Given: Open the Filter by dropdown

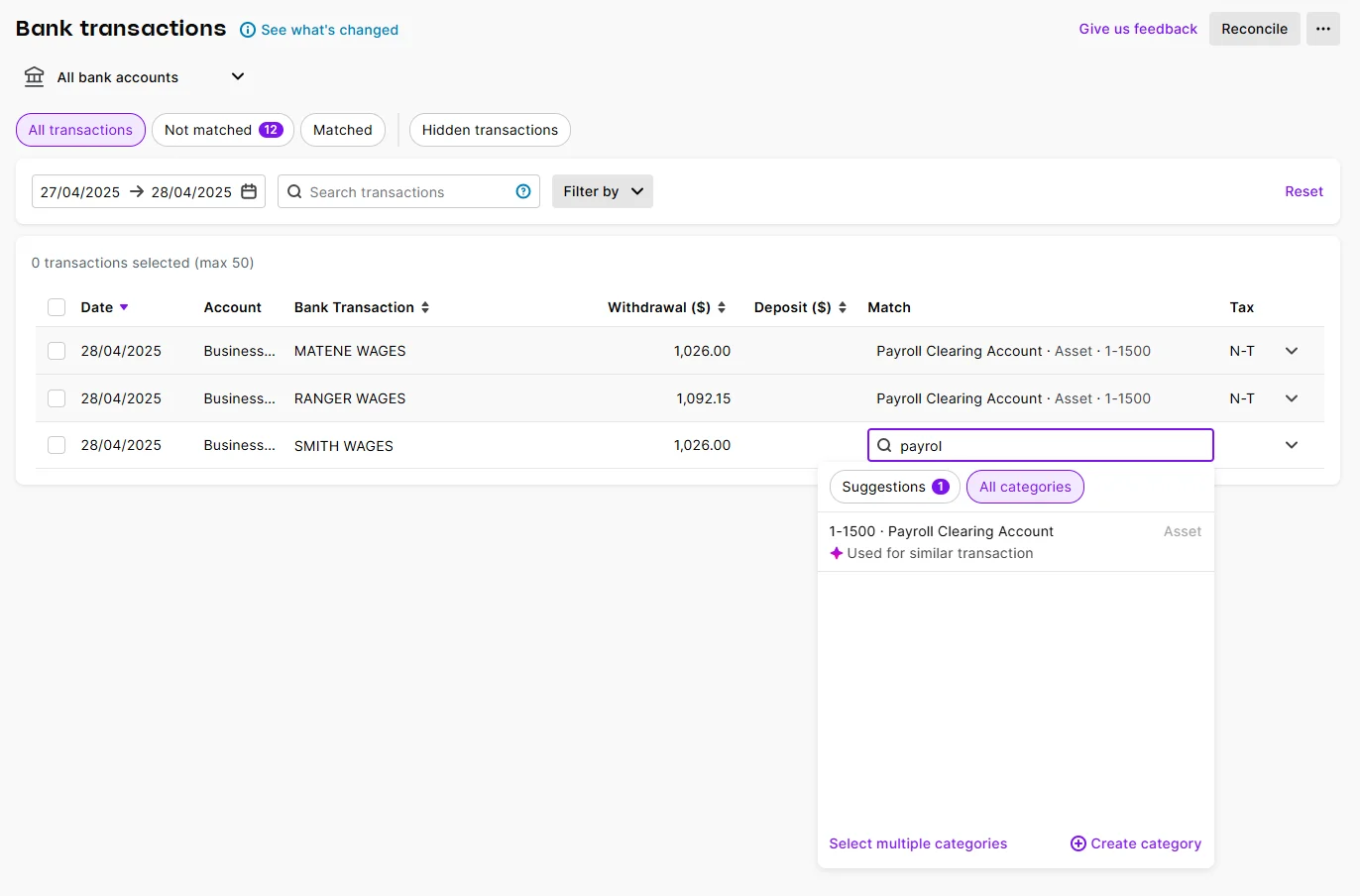Looking at the screenshot, I should pos(602,191).
